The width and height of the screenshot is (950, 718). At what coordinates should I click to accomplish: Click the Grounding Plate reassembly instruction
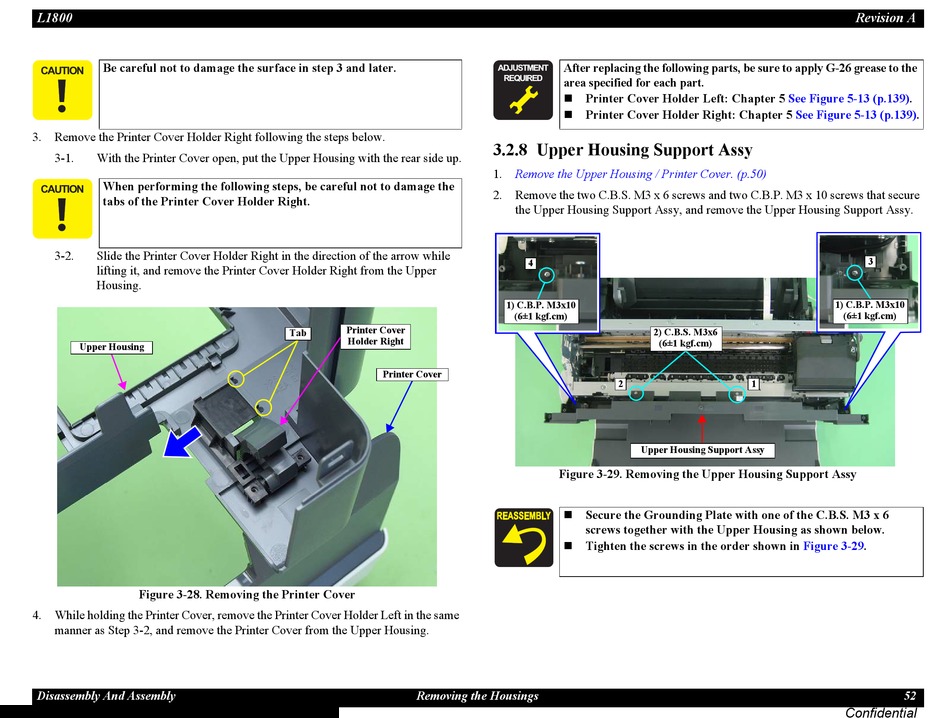coord(736,522)
